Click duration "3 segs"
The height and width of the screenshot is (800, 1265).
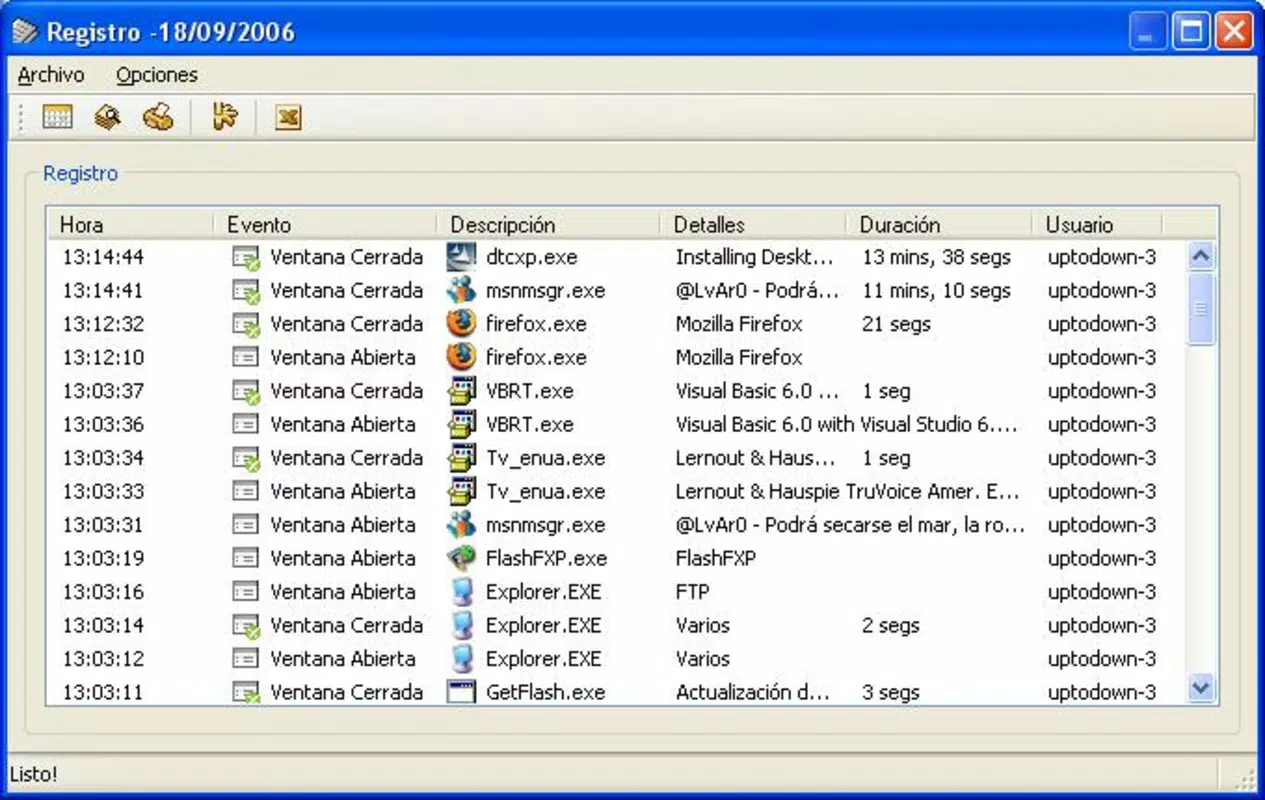[x=891, y=692]
